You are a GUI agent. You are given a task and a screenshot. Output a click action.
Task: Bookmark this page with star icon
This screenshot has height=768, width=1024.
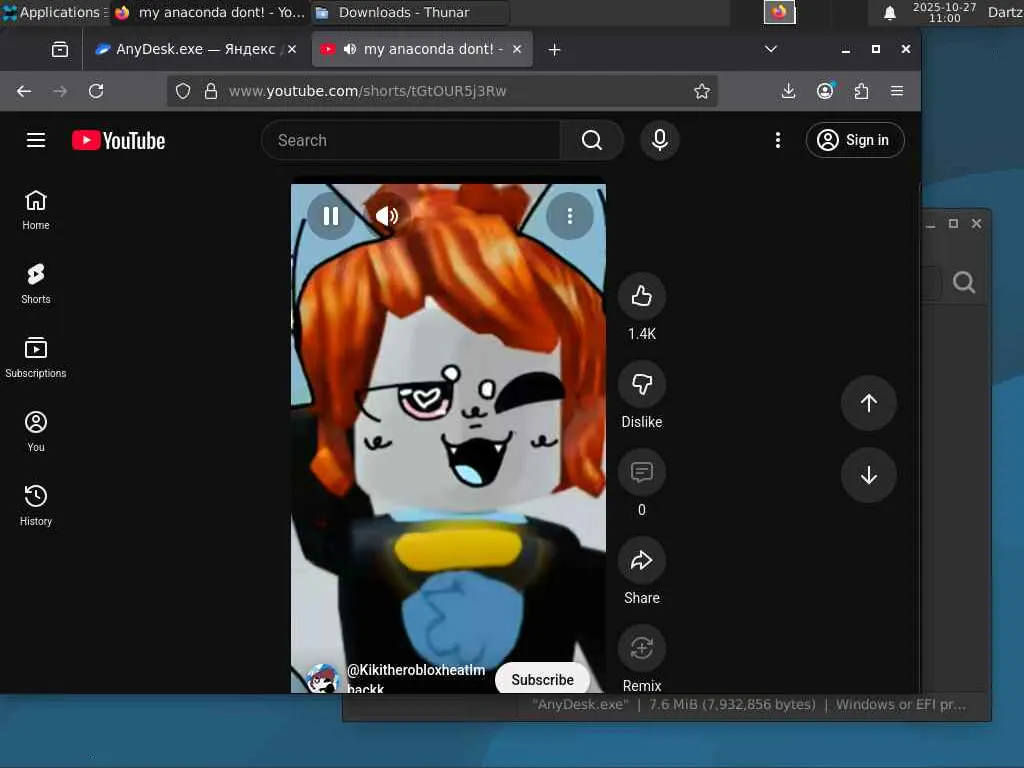702,91
